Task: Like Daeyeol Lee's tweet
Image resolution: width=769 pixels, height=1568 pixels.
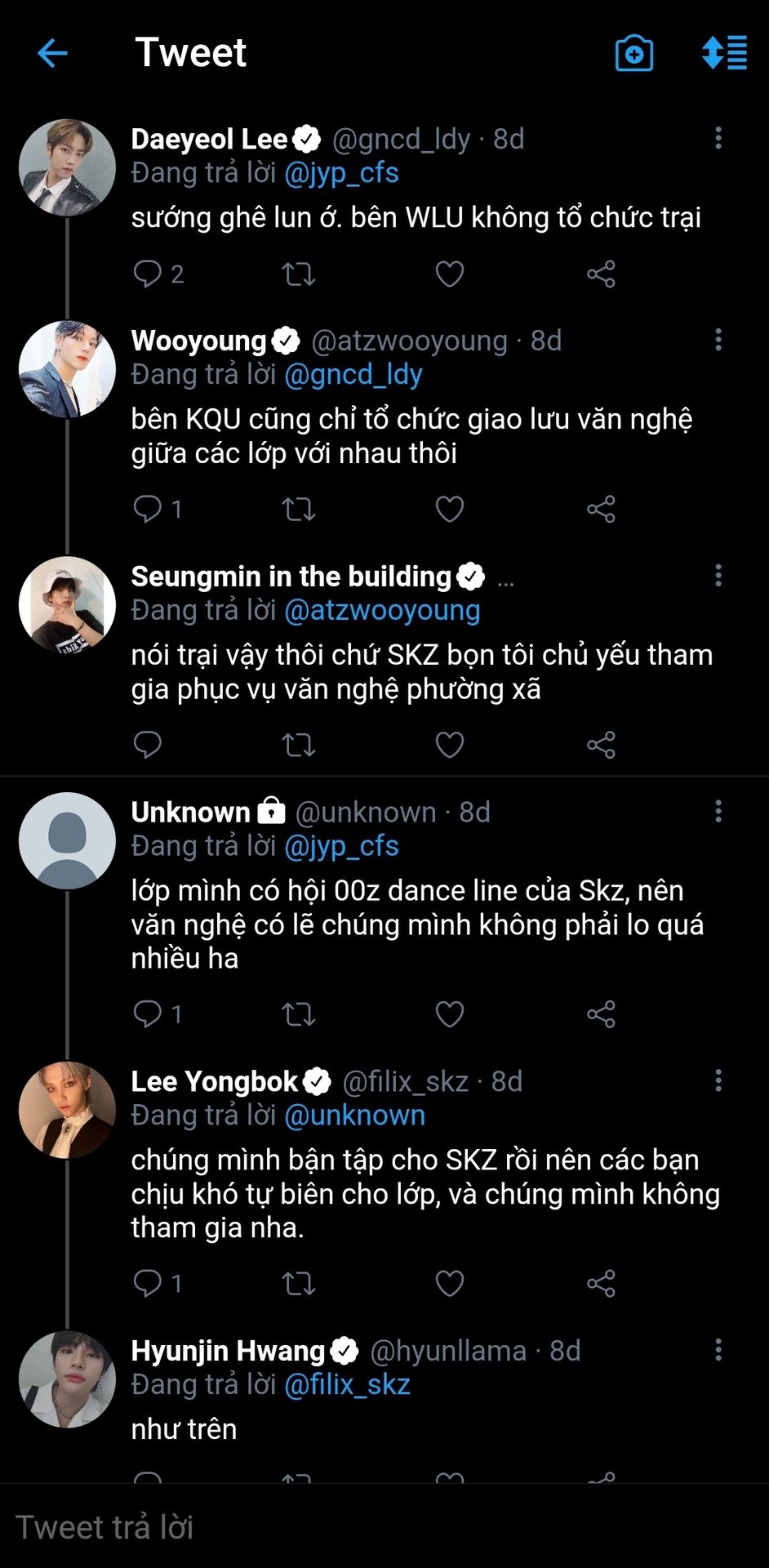Action: click(x=450, y=274)
